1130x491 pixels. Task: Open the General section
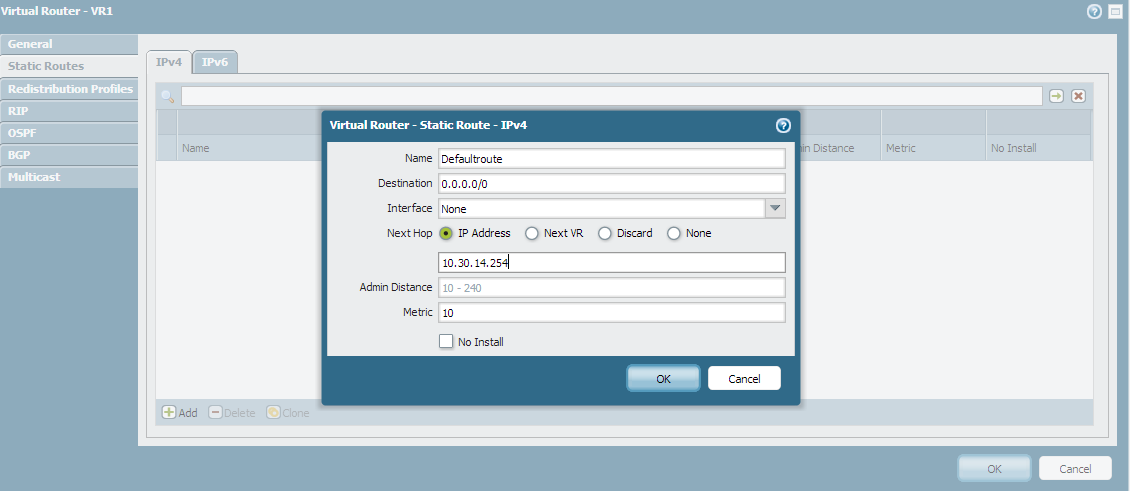(69, 44)
